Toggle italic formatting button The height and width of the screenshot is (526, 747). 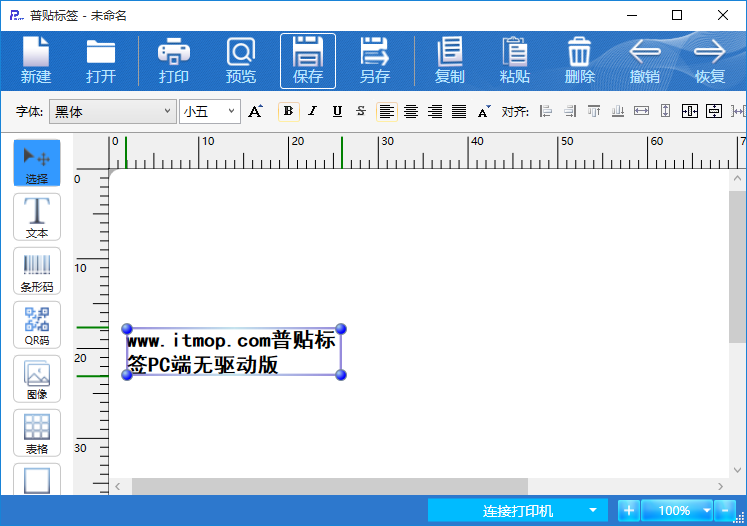click(312, 111)
